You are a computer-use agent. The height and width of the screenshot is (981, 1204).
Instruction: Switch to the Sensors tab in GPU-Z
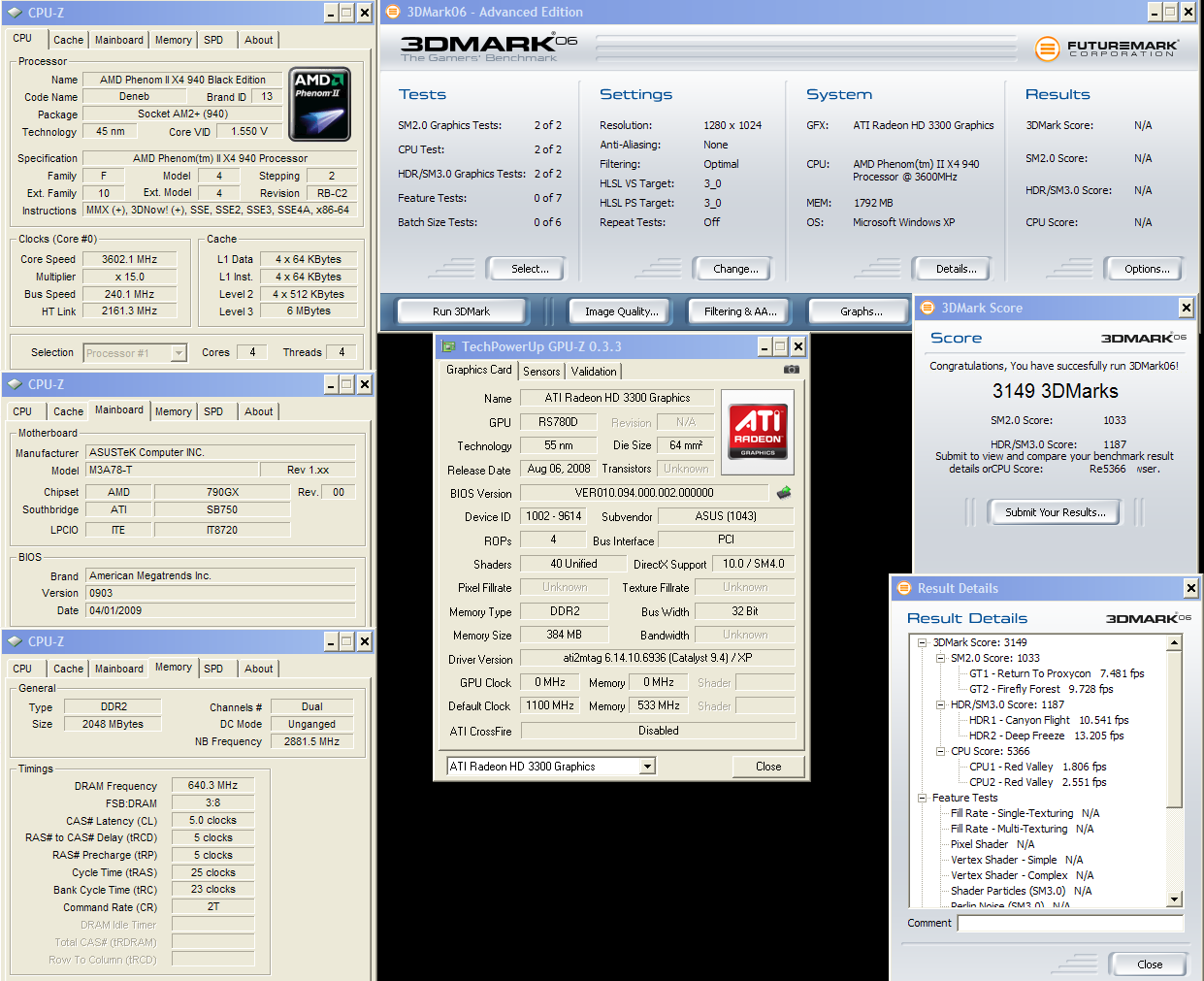coord(541,371)
